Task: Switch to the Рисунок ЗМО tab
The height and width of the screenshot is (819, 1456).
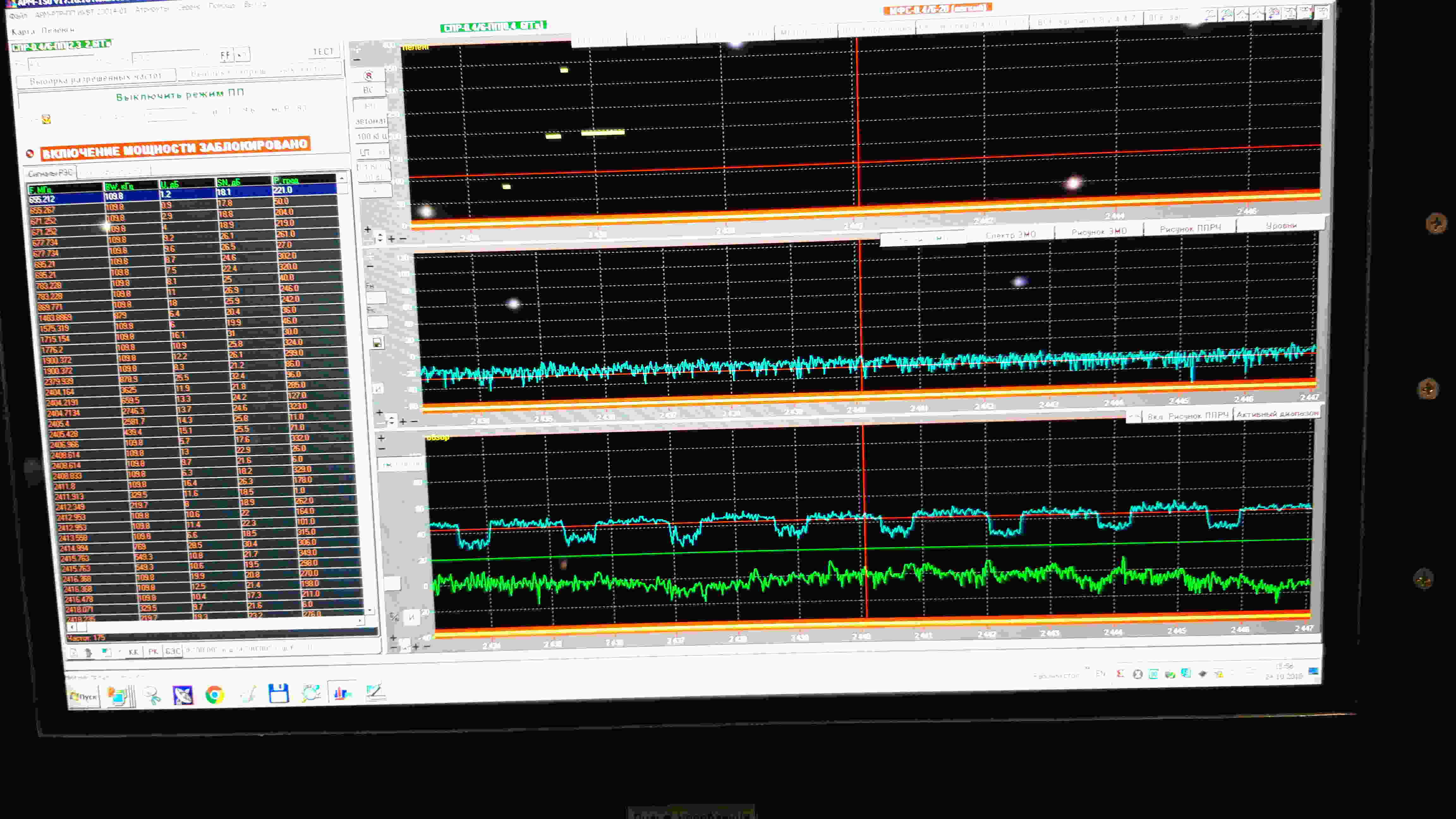Action: [x=1099, y=231]
